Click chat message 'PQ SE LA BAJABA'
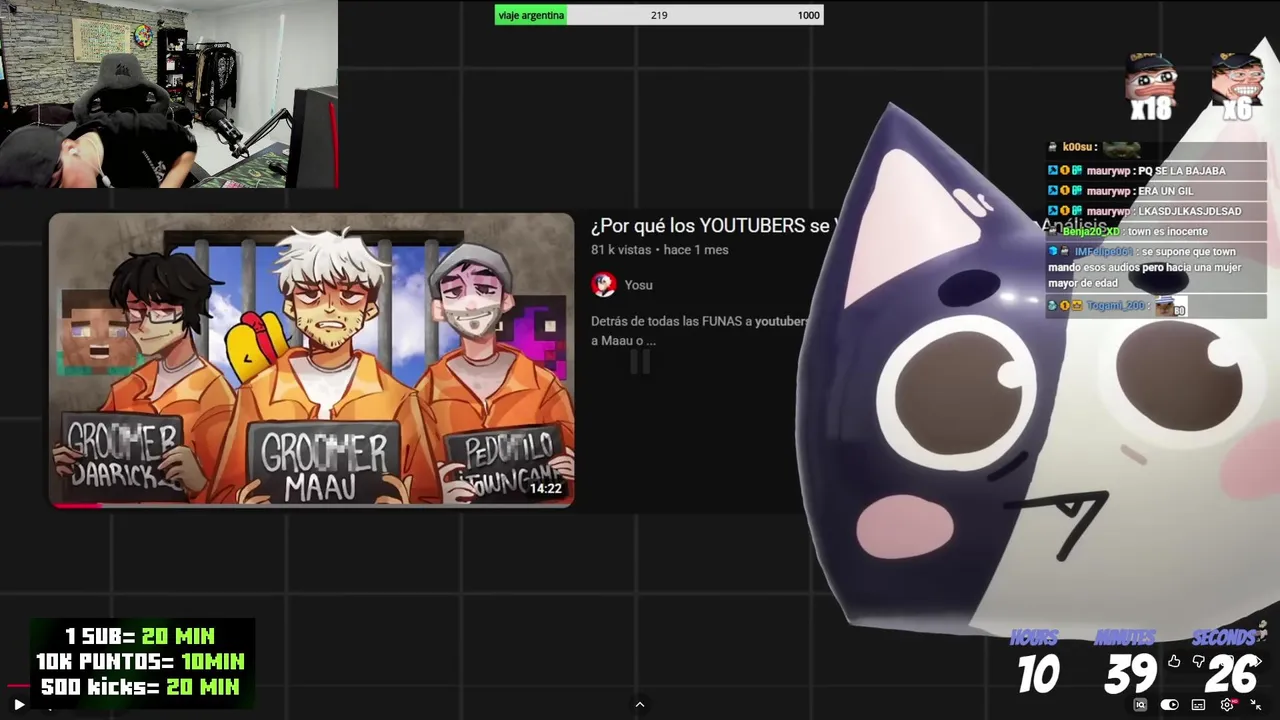Image resolution: width=1280 pixels, height=720 pixels. [x=1182, y=171]
